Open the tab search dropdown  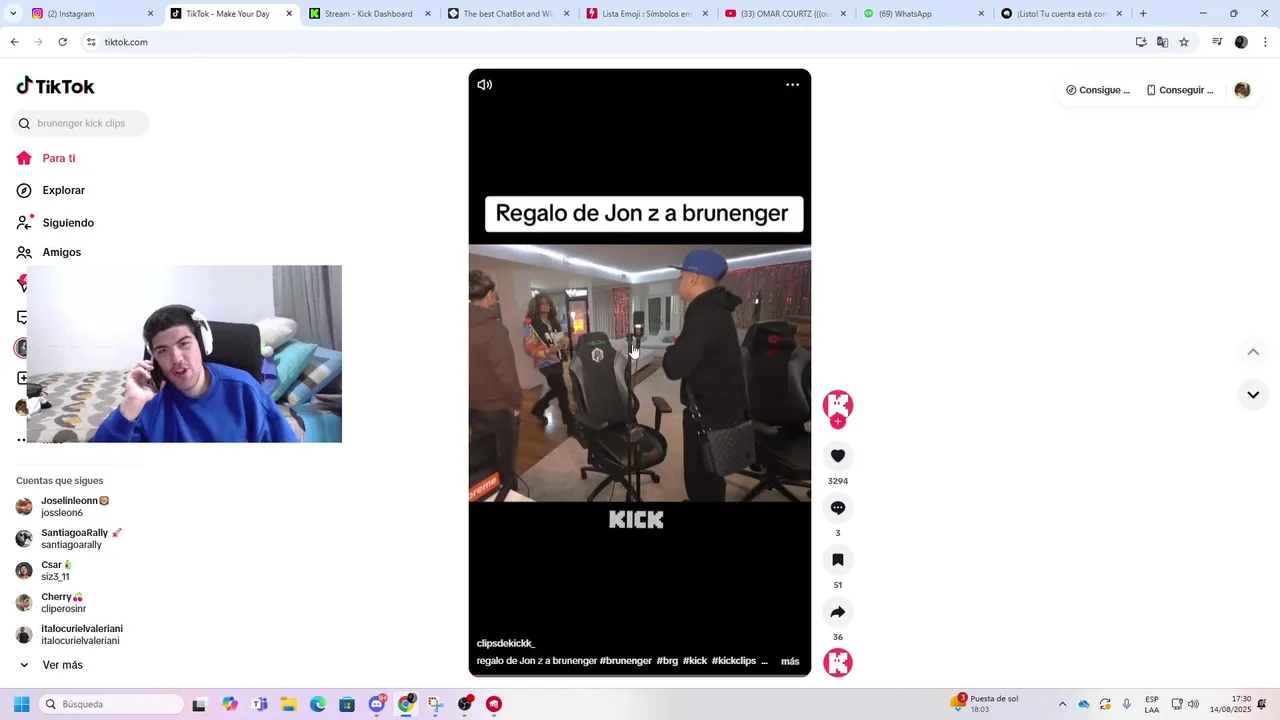click(x=12, y=14)
